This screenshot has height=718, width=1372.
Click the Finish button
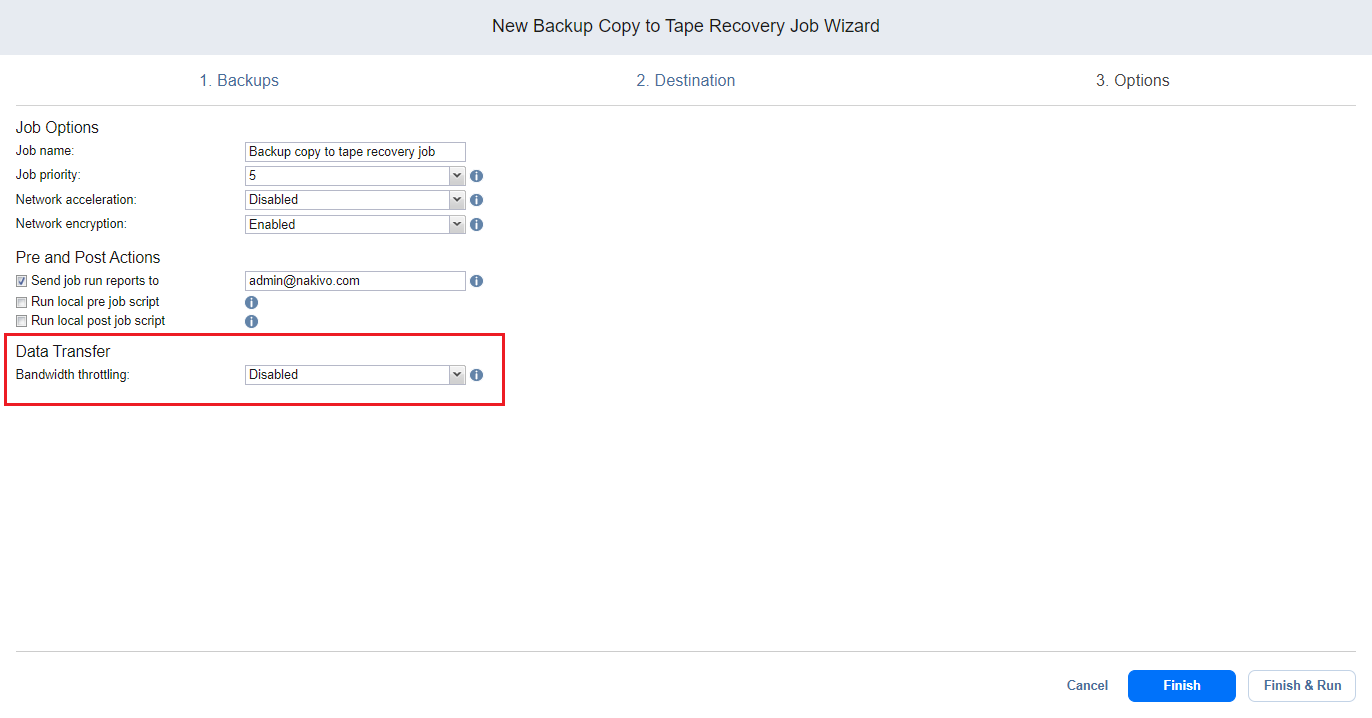1181,686
